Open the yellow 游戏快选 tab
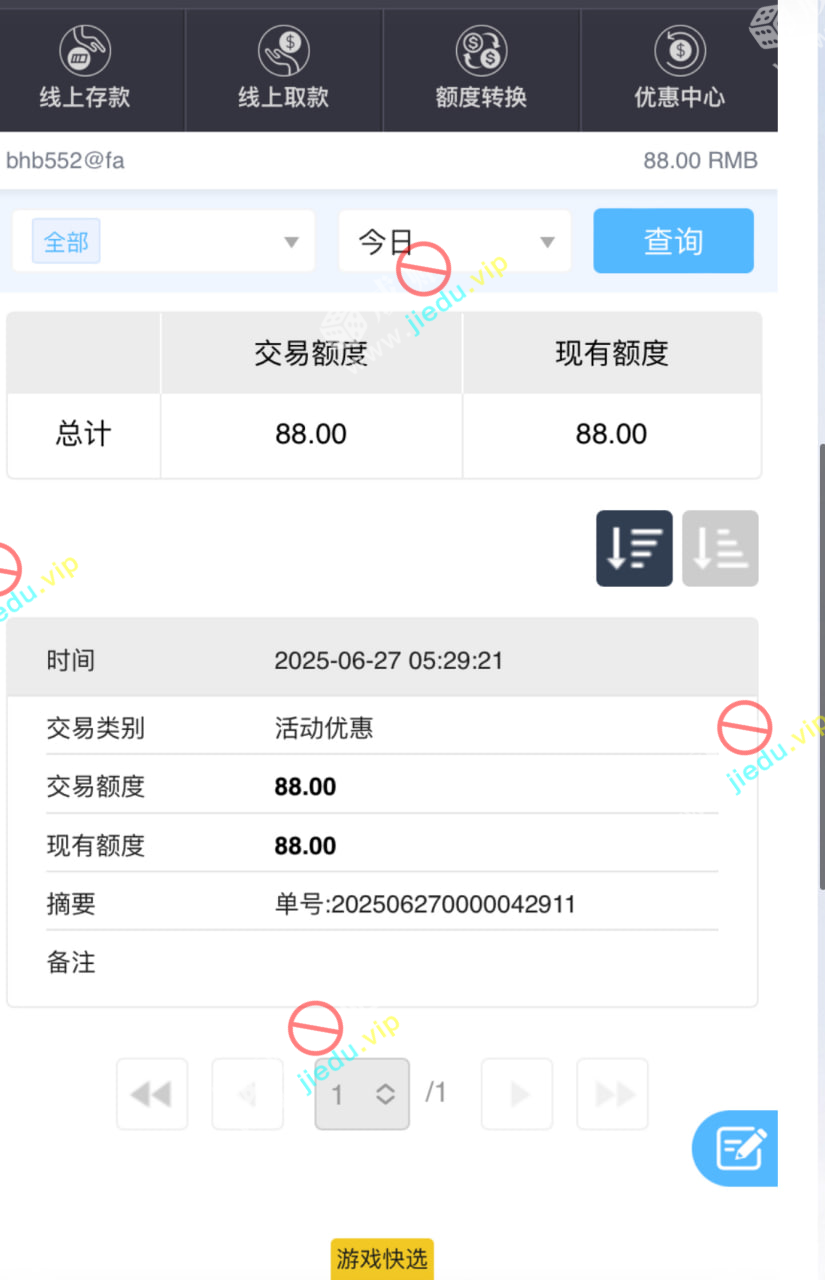The height and width of the screenshot is (1280, 825). click(382, 1259)
